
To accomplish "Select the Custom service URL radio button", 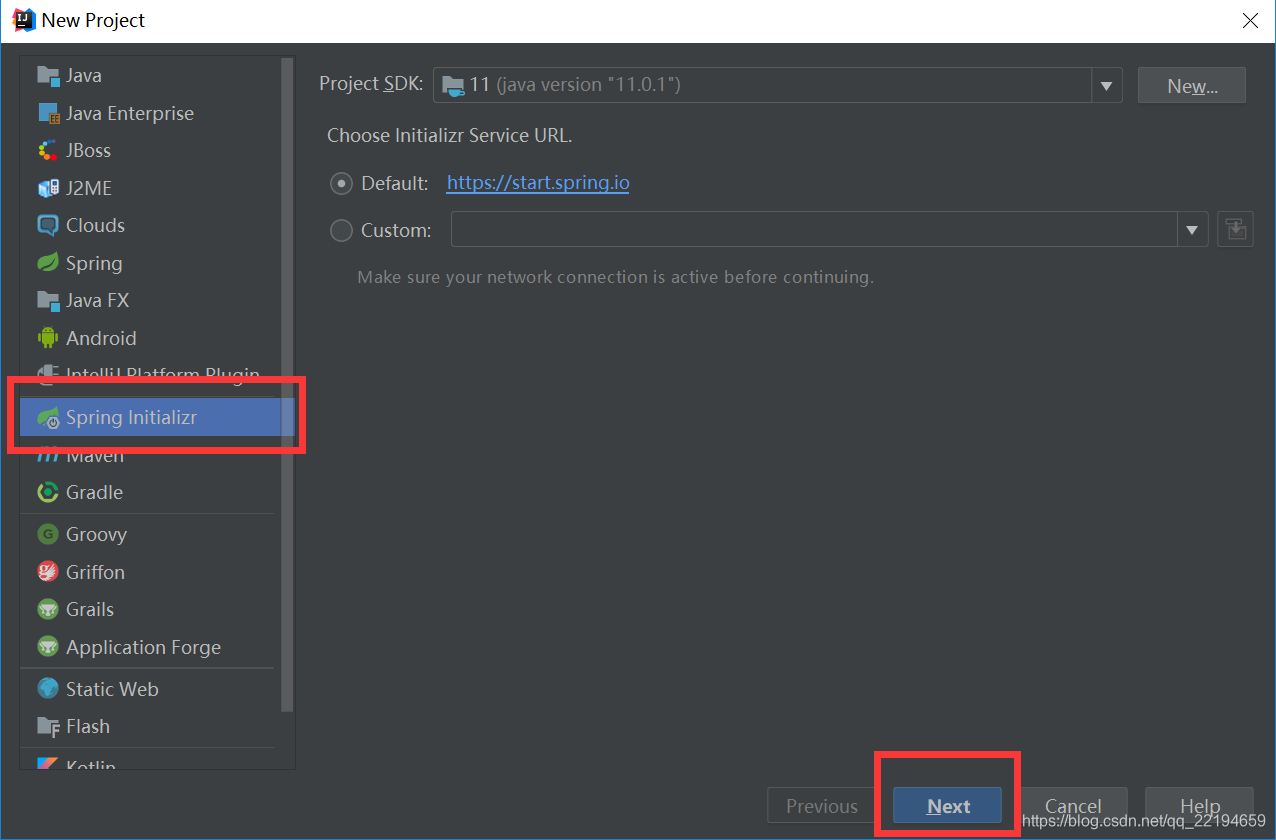I will coord(341,230).
